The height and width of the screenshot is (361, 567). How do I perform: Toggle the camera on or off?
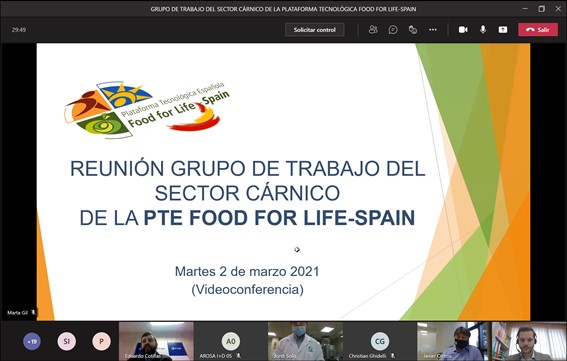coord(463,30)
